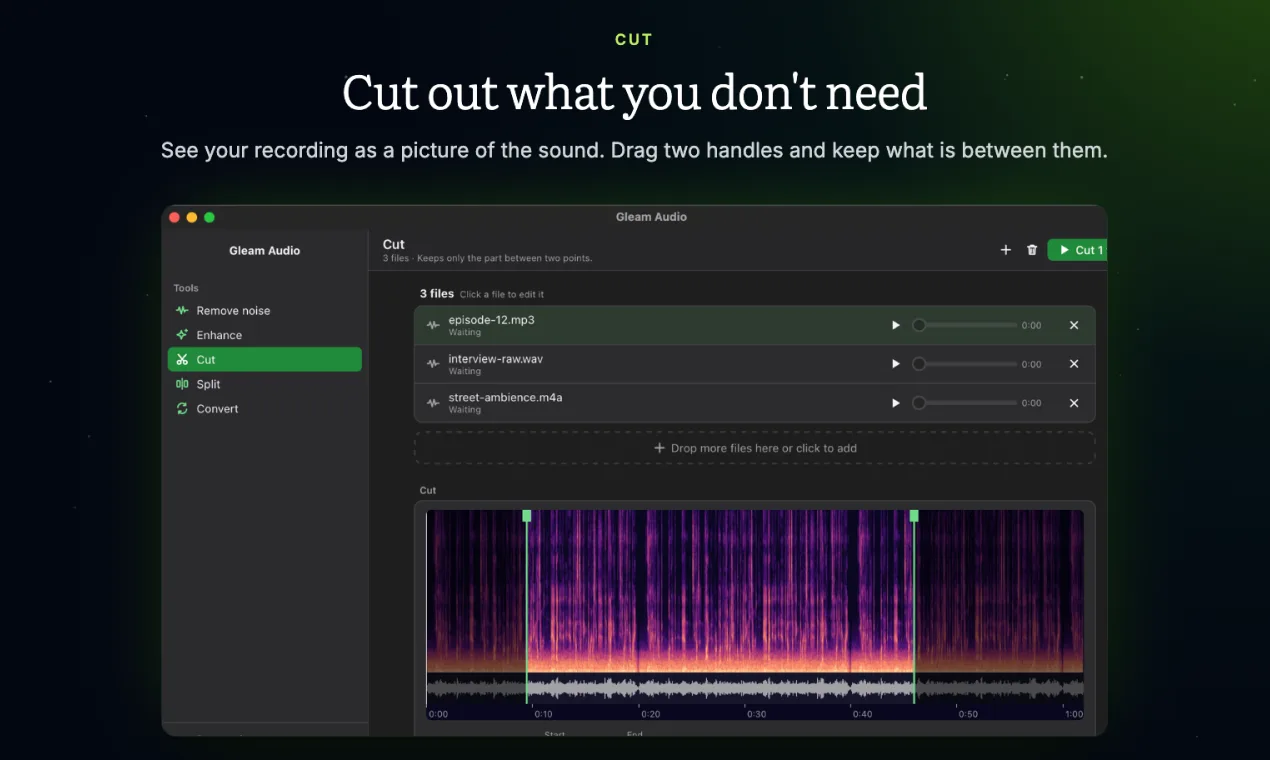Click the waveform icon beside street-ambience.m4a
The height and width of the screenshot is (760, 1270).
click(433, 403)
